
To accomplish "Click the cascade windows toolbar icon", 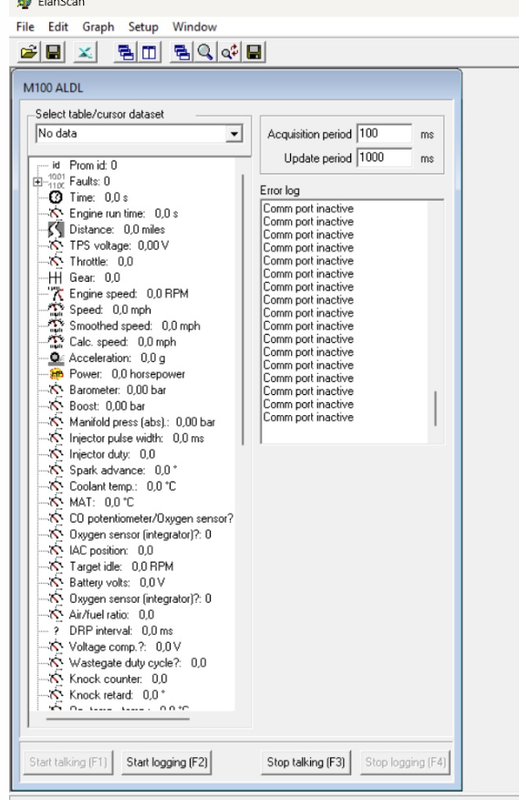I will click(x=125, y=52).
